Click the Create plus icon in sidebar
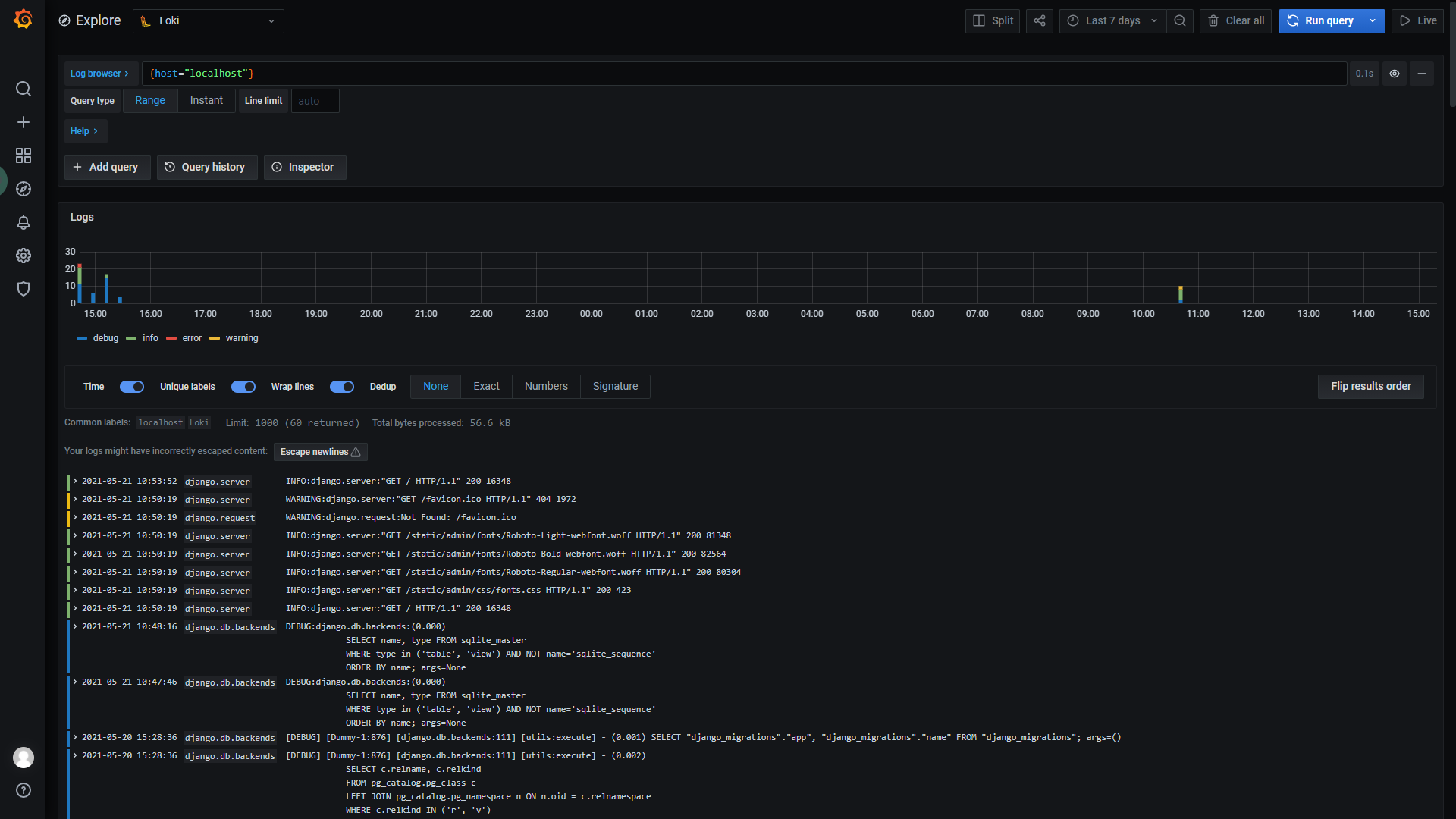Image resolution: width=1456 pixels, height=819 pixels. coord(24,122)
